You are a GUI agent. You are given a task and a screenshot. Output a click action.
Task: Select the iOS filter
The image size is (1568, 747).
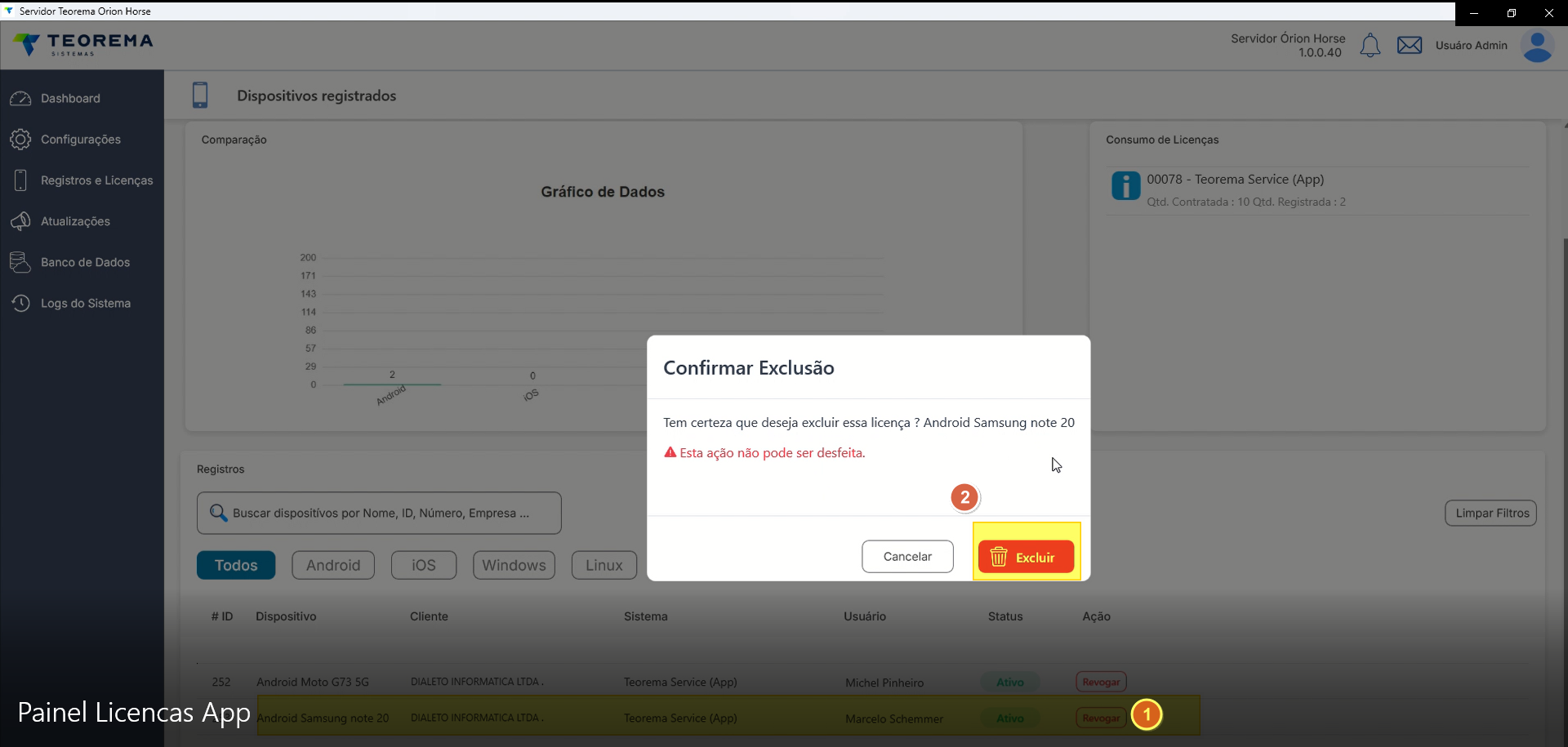coord(424,565)
